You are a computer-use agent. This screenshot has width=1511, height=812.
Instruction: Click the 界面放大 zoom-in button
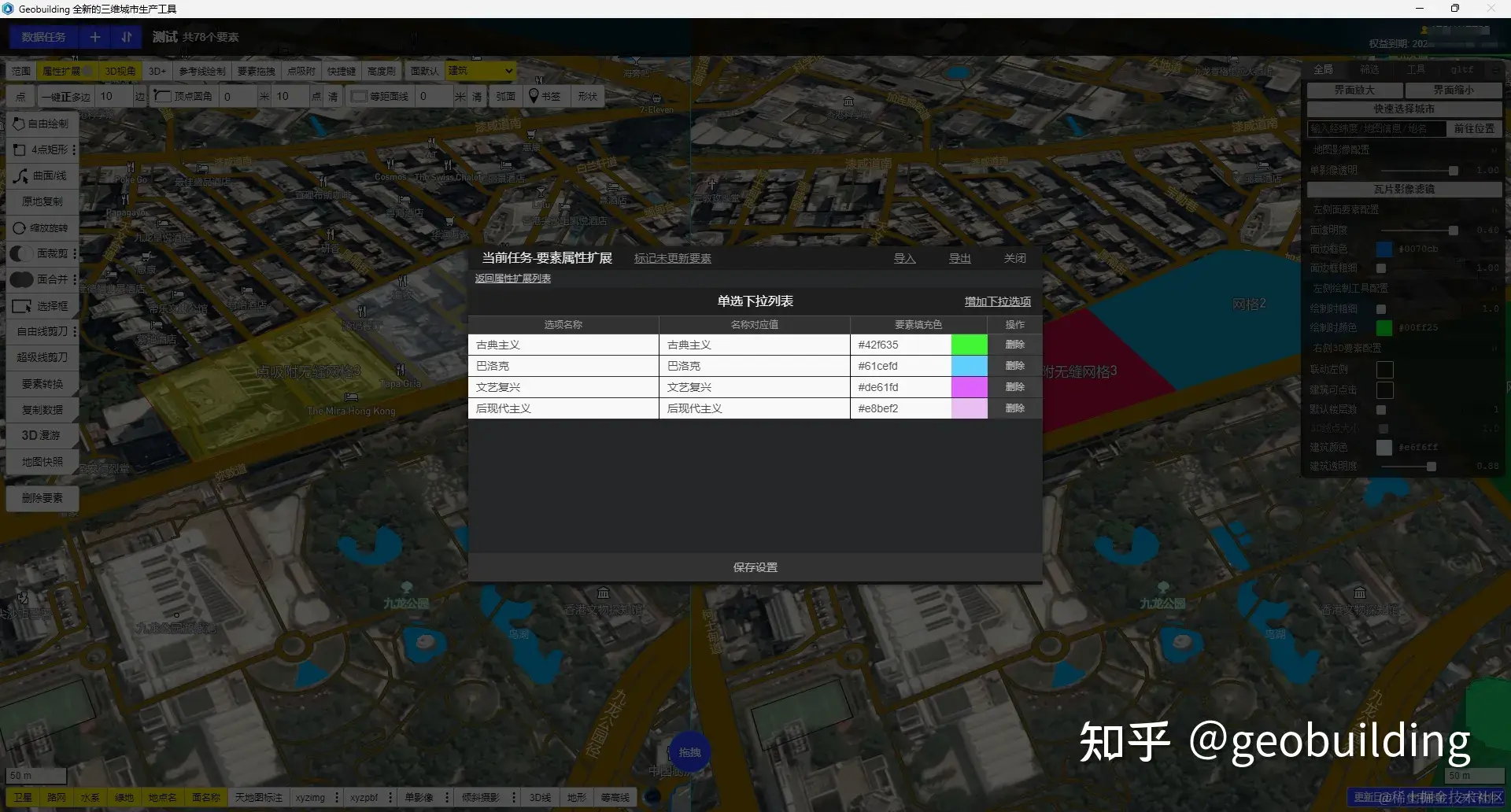coord(1354,90)
